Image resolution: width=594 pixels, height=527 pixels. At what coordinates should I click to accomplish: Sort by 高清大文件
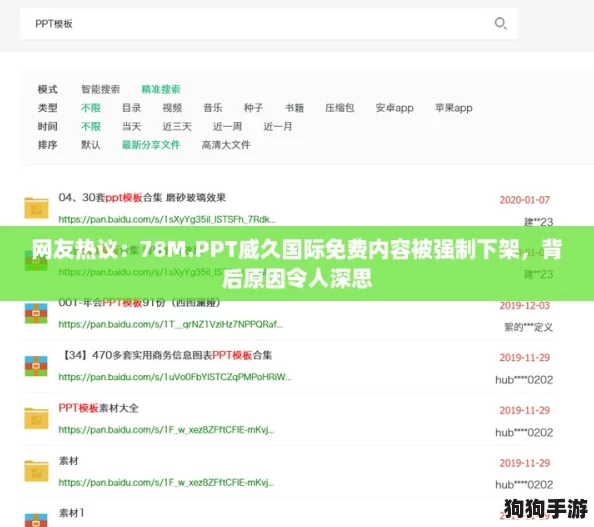(x=226, y=145)
